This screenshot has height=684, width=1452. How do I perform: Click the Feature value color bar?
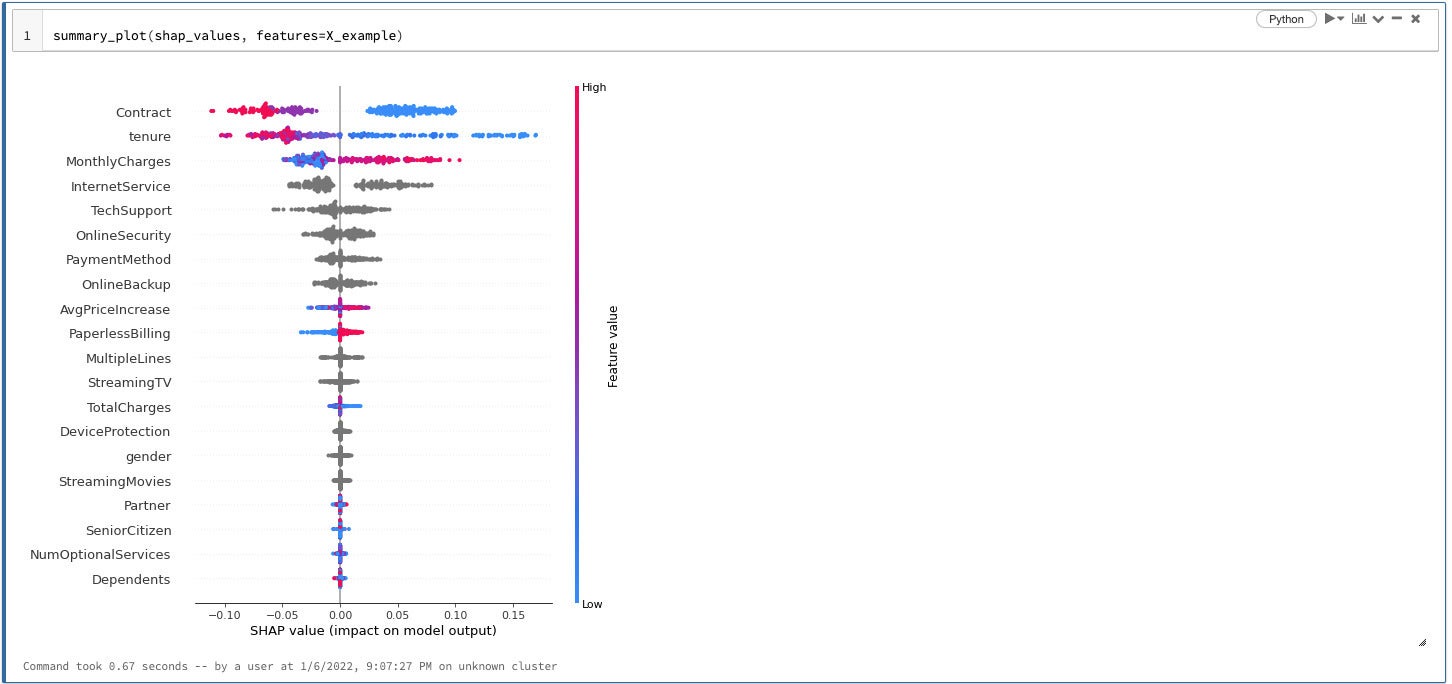577,345
